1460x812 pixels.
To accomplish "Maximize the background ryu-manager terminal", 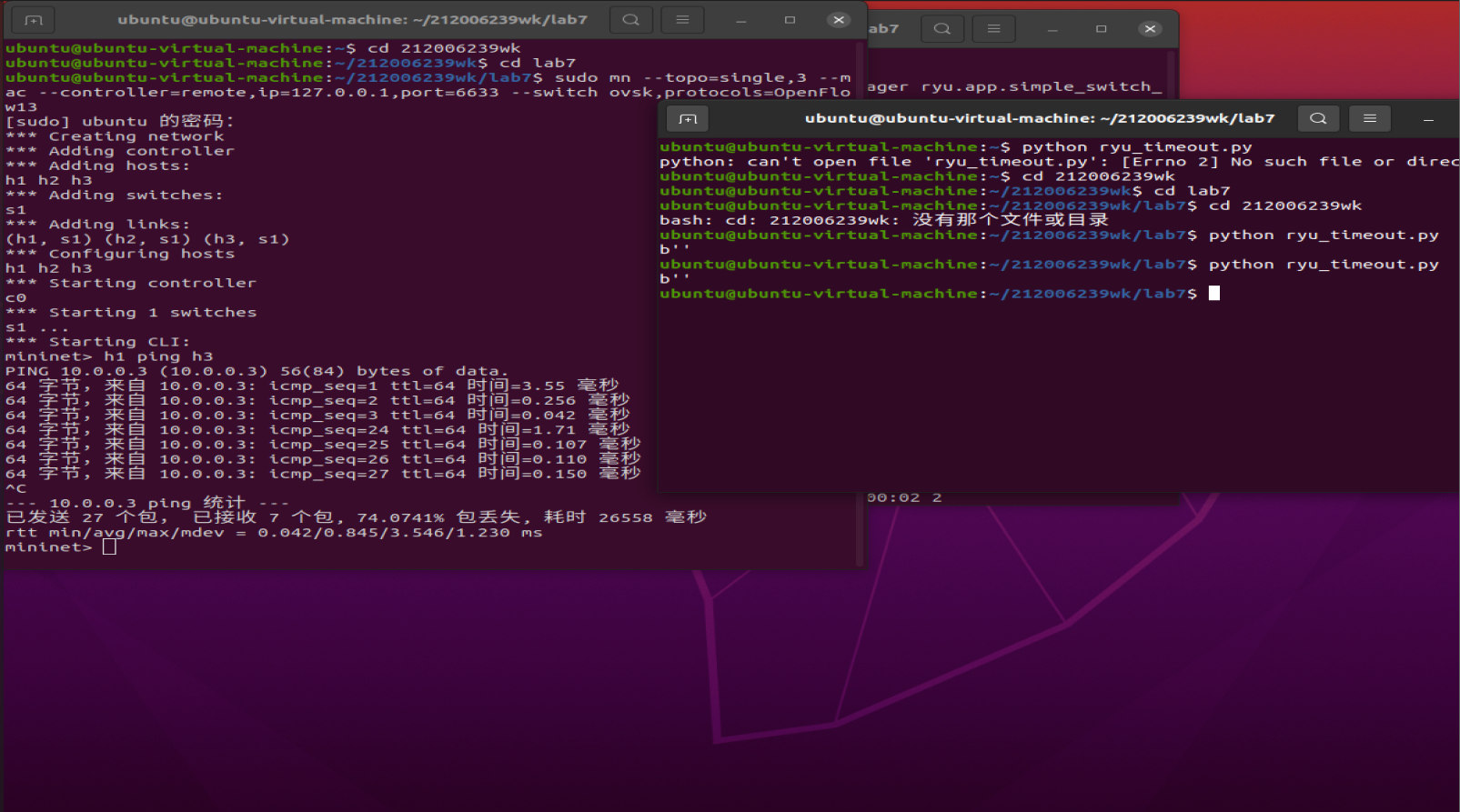I will pyautogui.click(x=1101, y=29).
